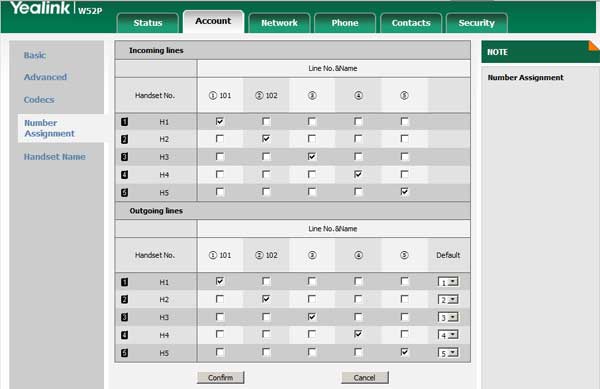Screen dimensions: 600x389
Task: Uncheck incoming line 5 for H5
Action: click(x=404, y=191)
